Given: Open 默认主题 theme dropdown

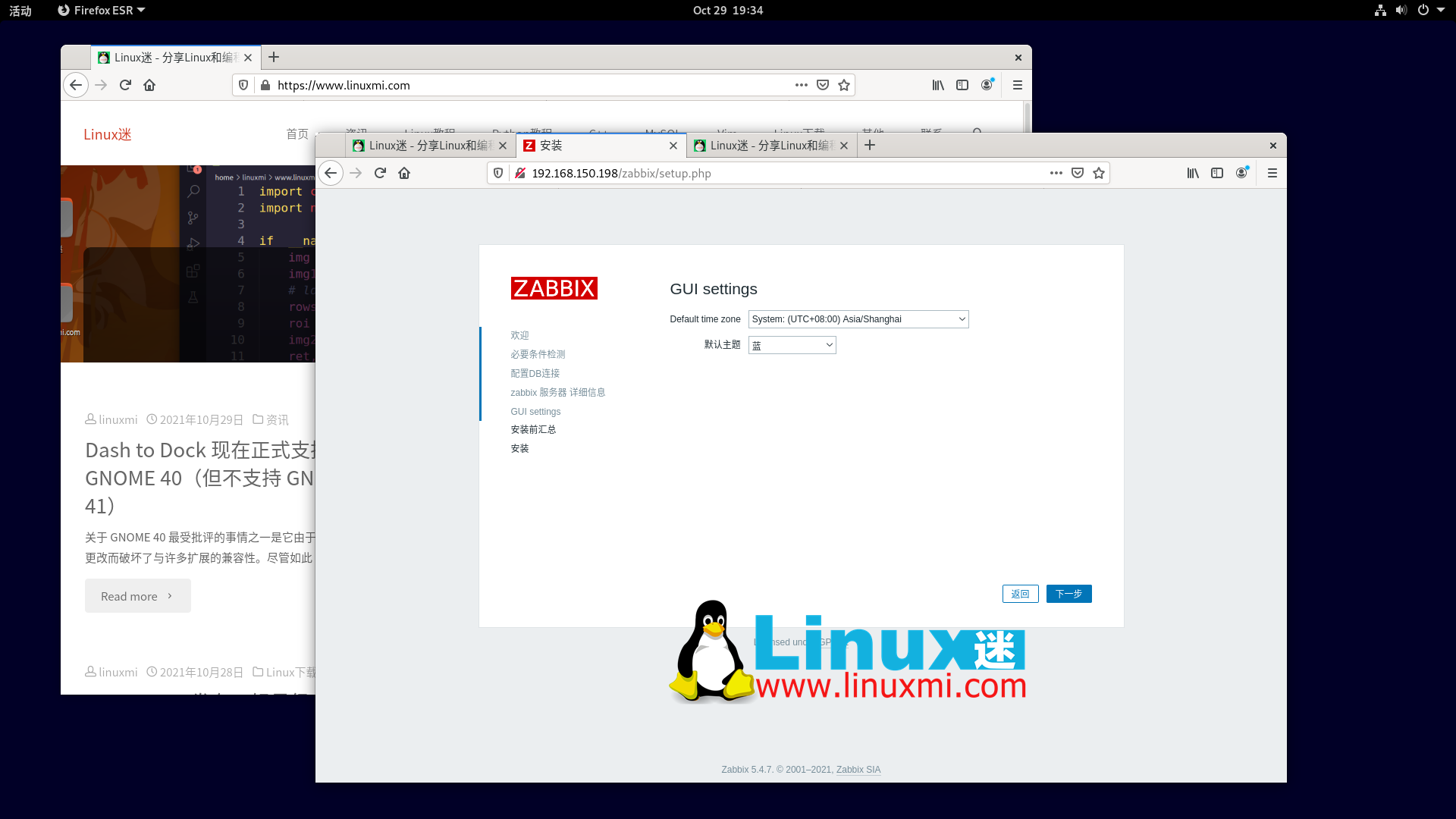Looking at the screenshot, I should 792,345.
